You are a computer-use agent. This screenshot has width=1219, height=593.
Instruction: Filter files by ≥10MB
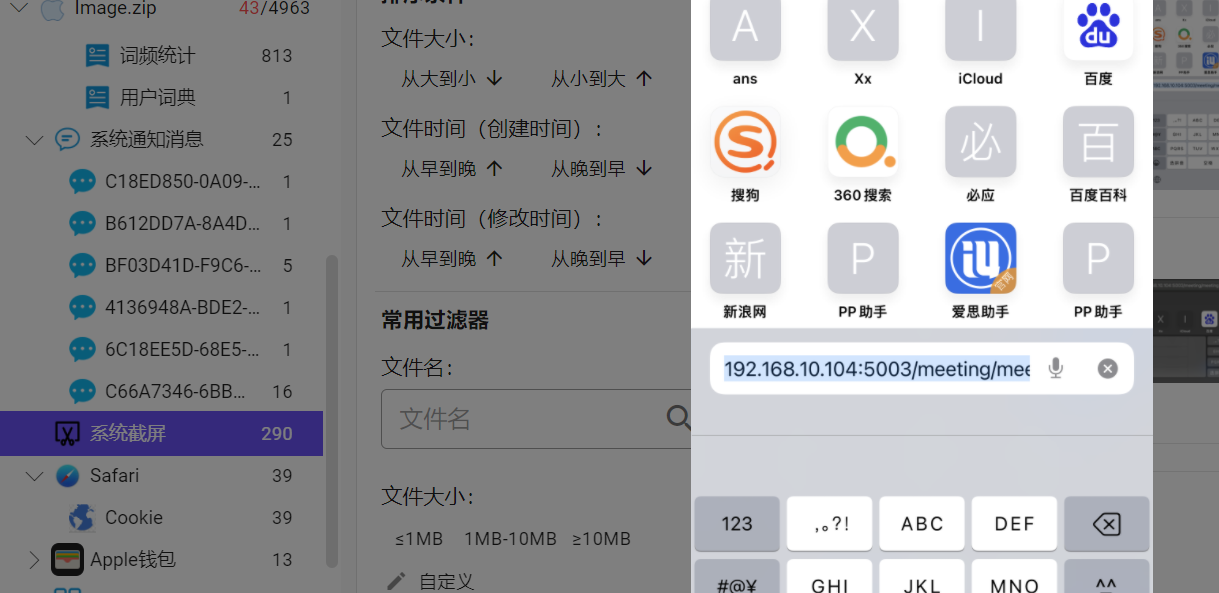pos(601,539)
